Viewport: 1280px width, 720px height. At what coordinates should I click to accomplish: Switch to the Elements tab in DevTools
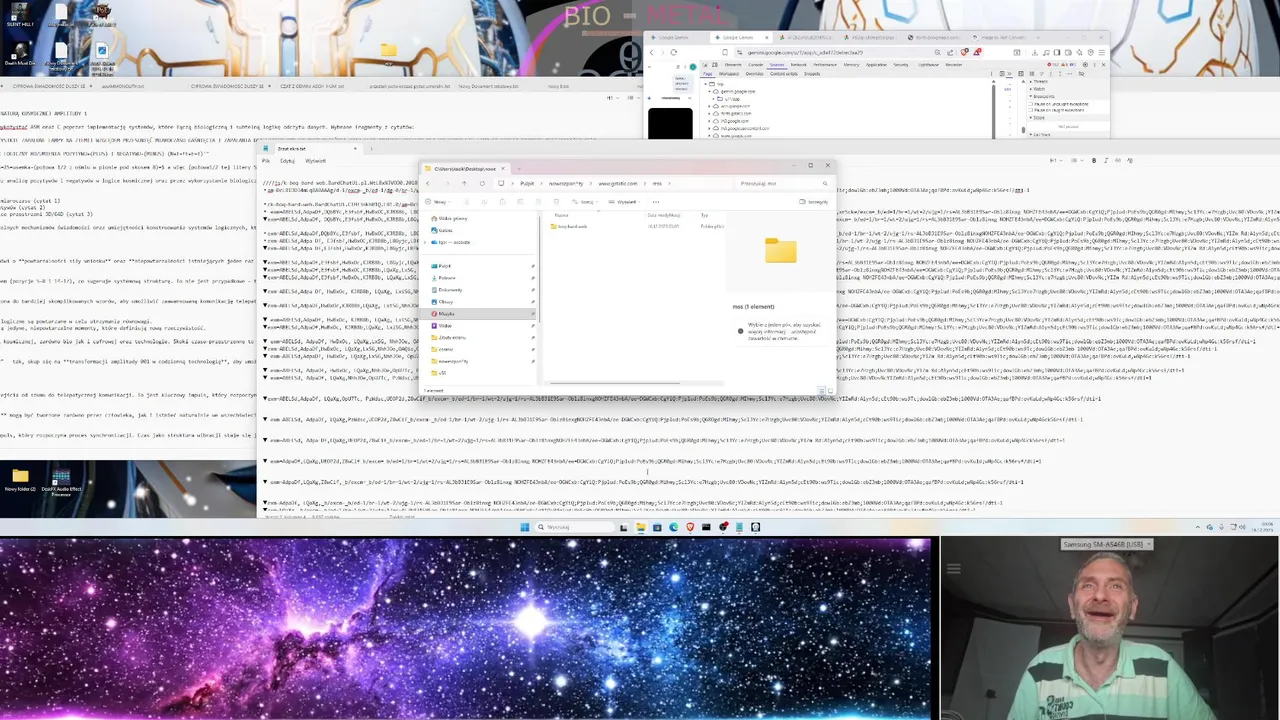point(733,64)
